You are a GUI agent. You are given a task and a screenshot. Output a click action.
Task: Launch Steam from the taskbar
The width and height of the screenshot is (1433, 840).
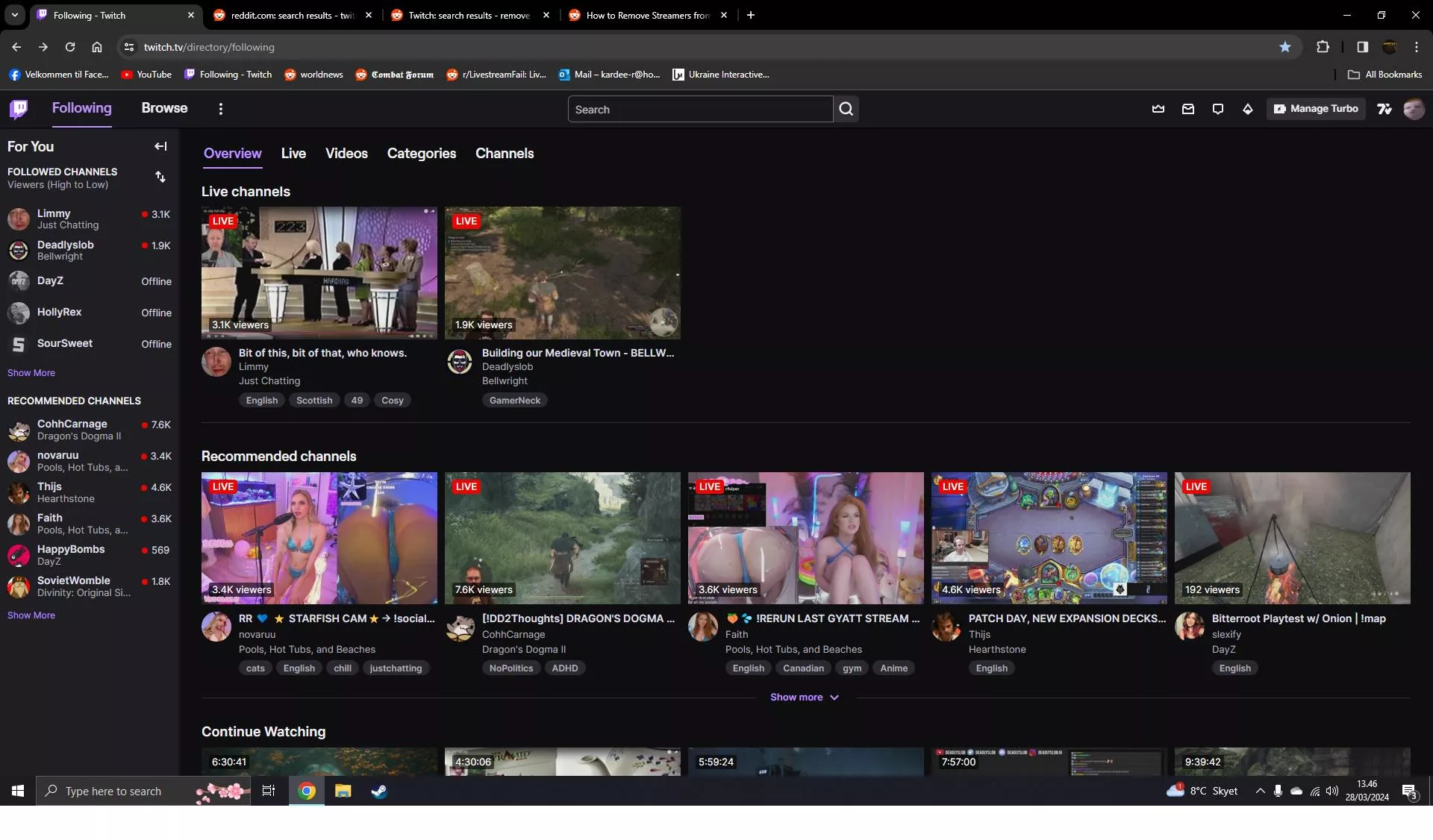tap(379, 791)
